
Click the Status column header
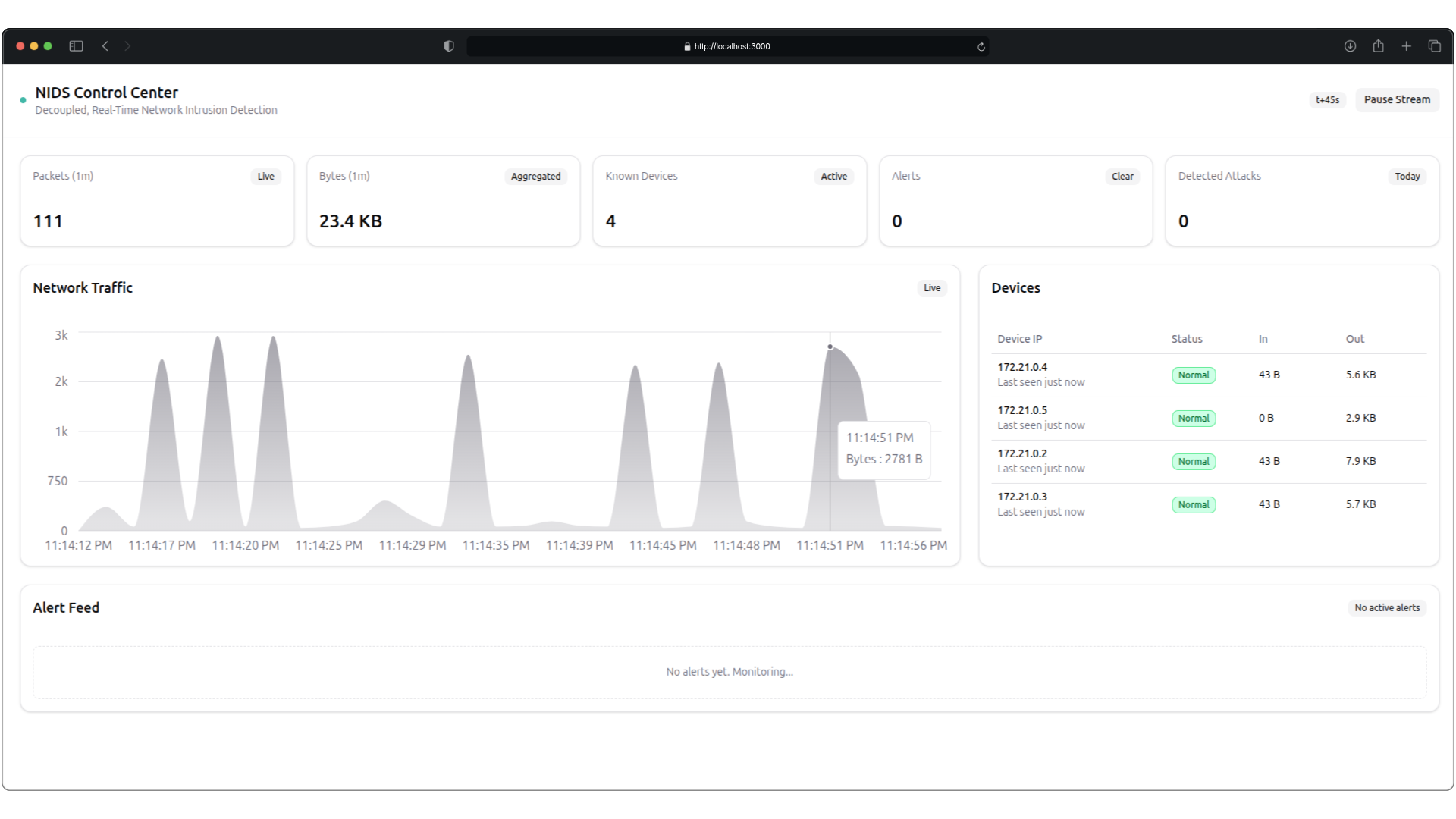(x=1186, y=339)
